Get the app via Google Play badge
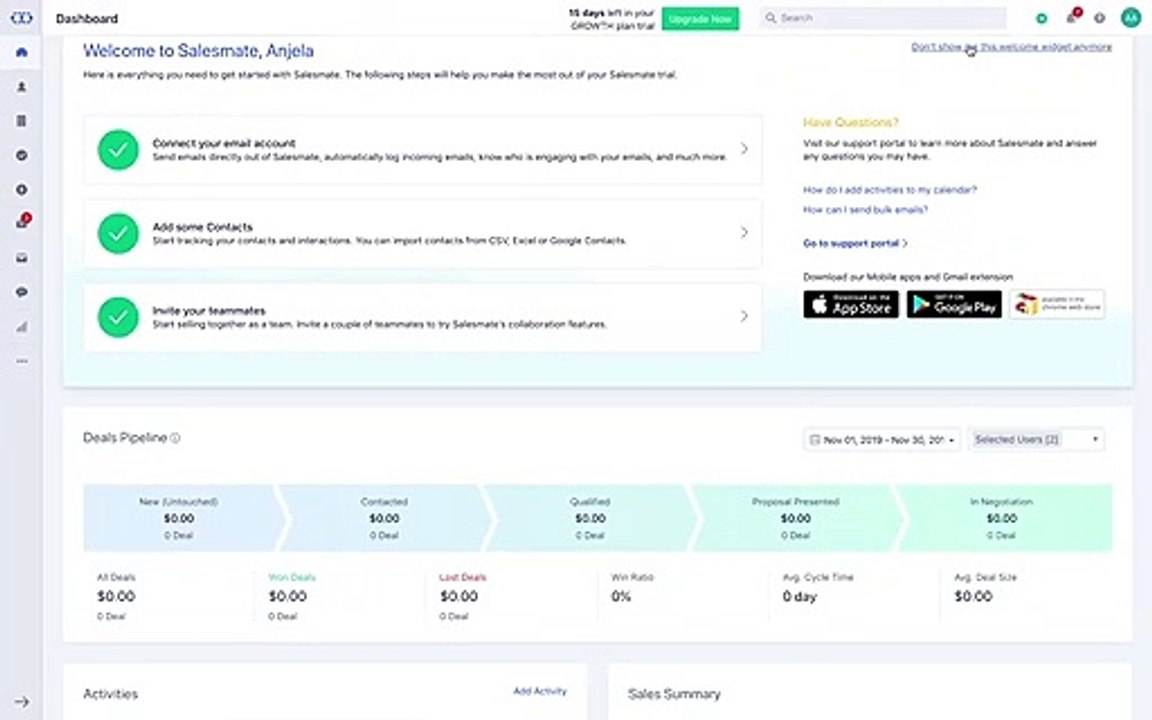Viewport: 1152px width, 720px height. pyautogui.click(x=954, y=304)
